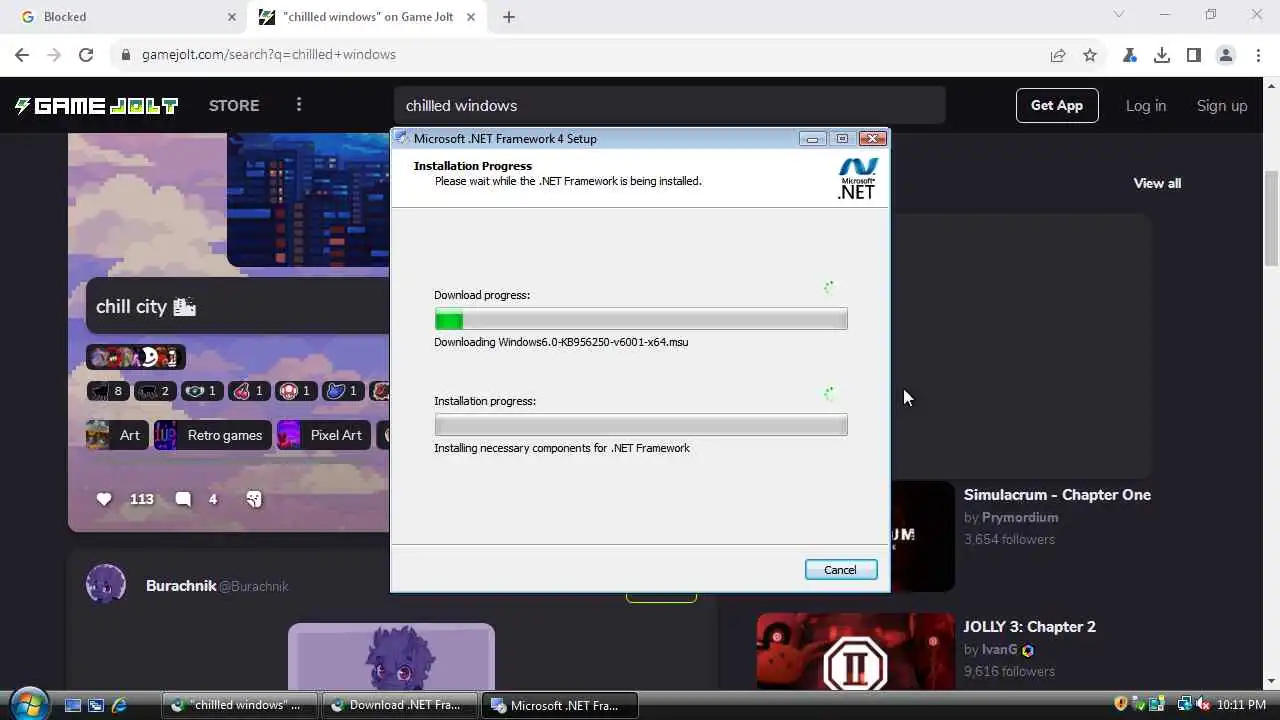
Task: Open a new browser tab
Action: [x=509, y=17]
